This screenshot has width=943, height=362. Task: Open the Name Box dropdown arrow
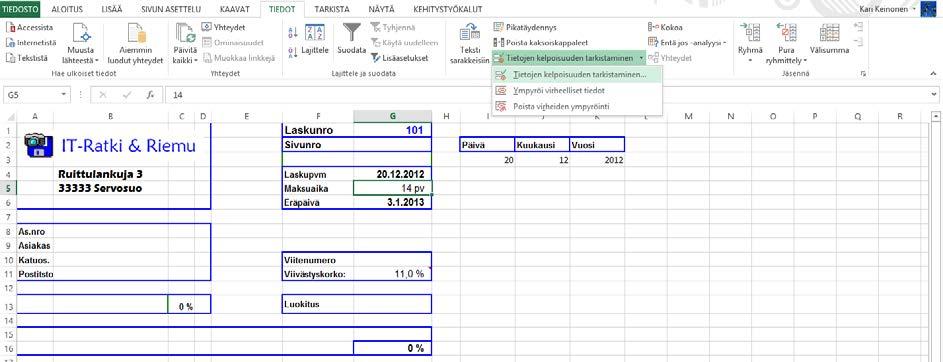[64, 95]
